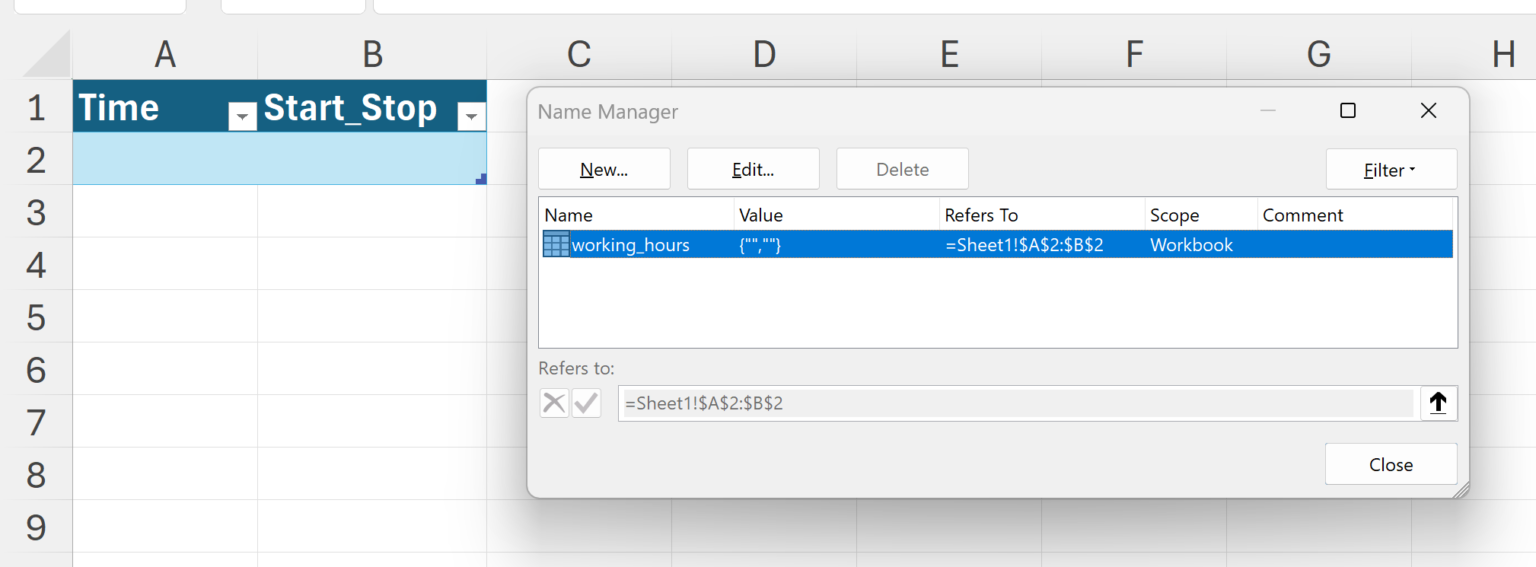Select row 5 header
The width and height of the screenshot is (1536, 567).
click(x=36, y=316)
